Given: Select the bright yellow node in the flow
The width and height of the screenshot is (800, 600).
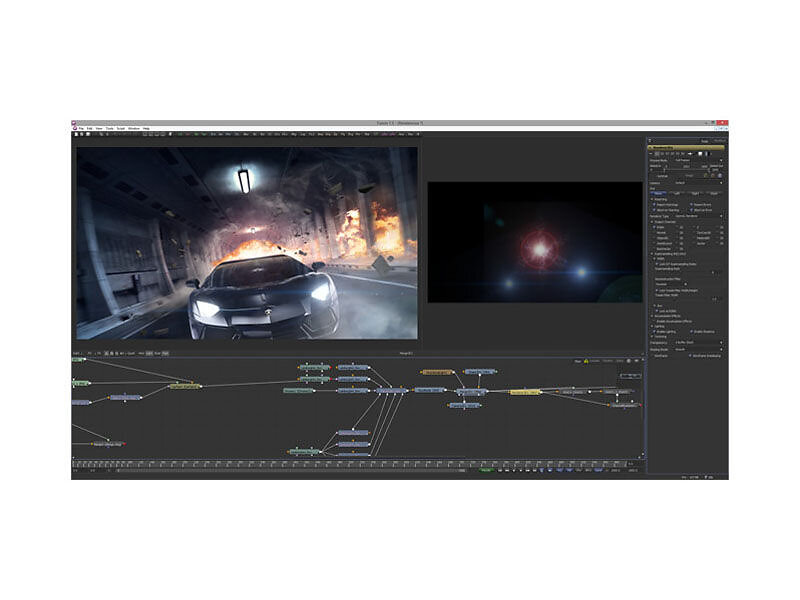Looking at the screenshot, I should point(525,392).
